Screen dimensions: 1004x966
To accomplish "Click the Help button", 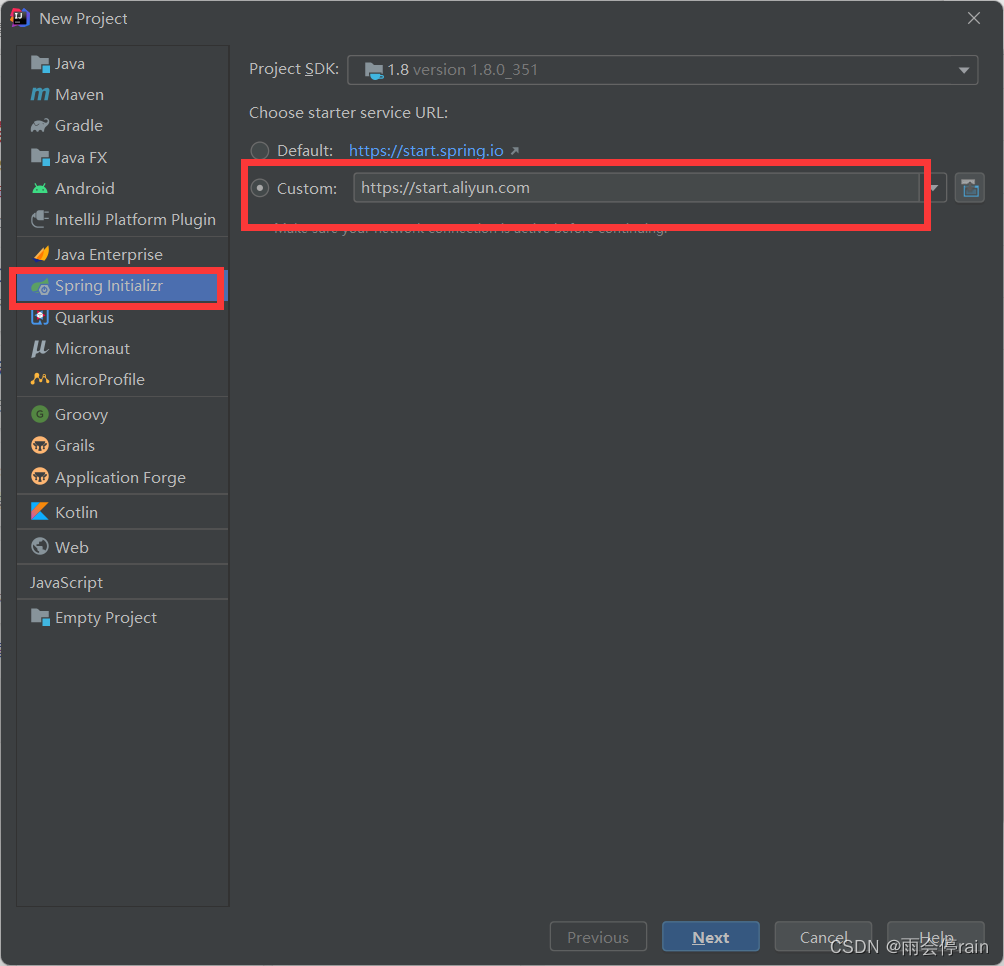I will tap(935, 937).
